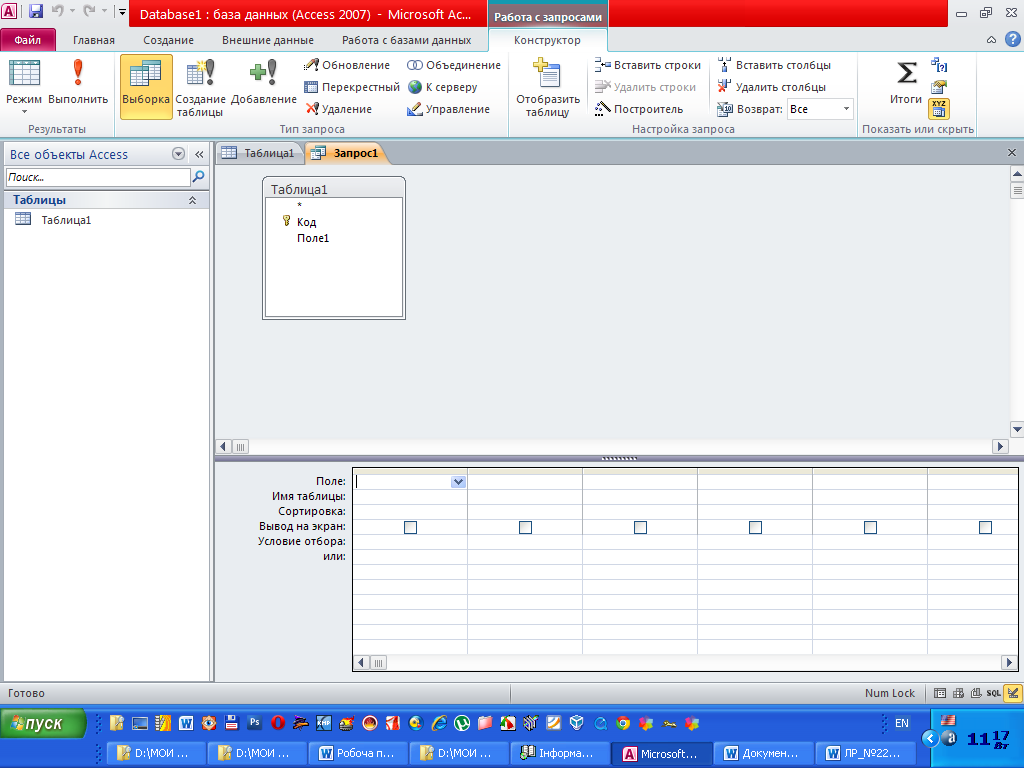Image resolution: width=1024 pixels, height=768 pixels.
Task: Open ЛР_№22 Word taskbar button
Action: pyautogui.click(x=865, y=753)
